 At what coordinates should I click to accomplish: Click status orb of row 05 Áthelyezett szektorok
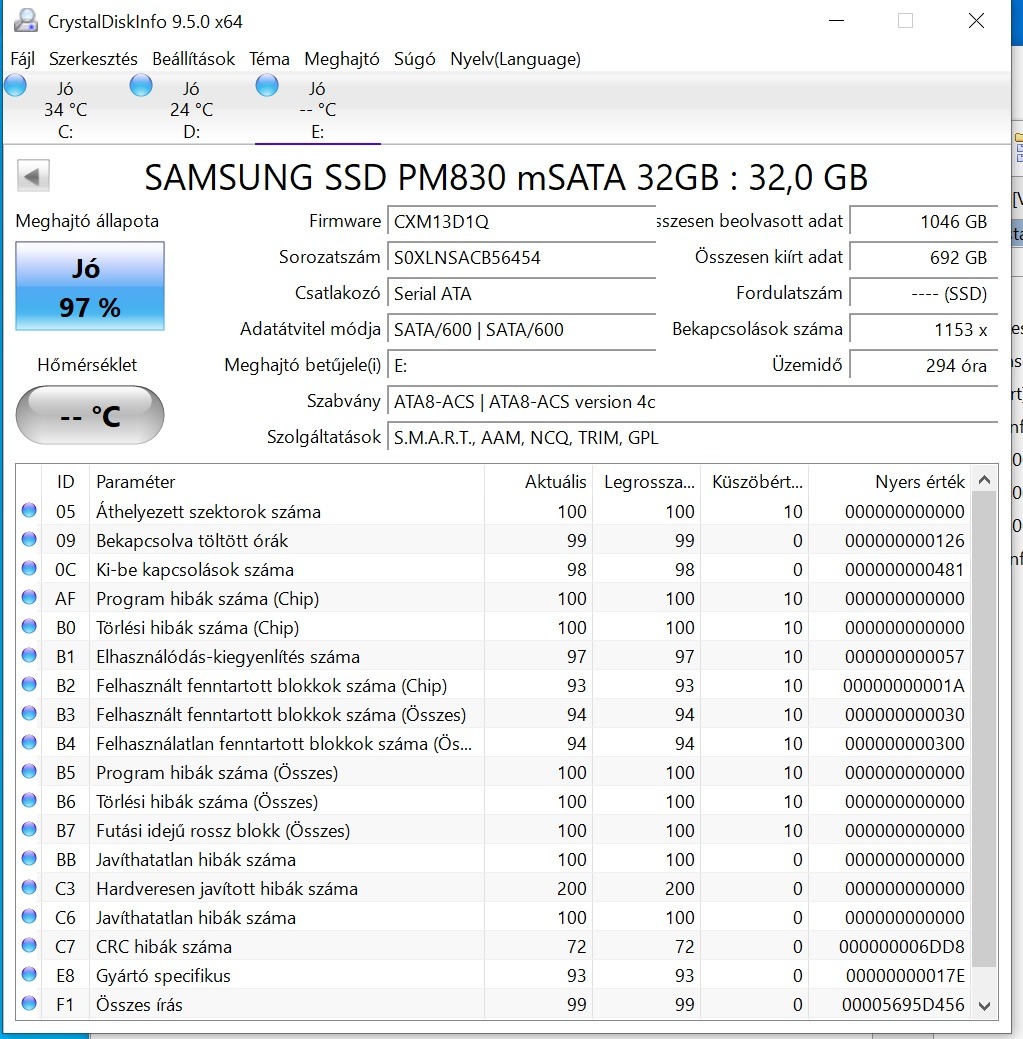point(29,510)
